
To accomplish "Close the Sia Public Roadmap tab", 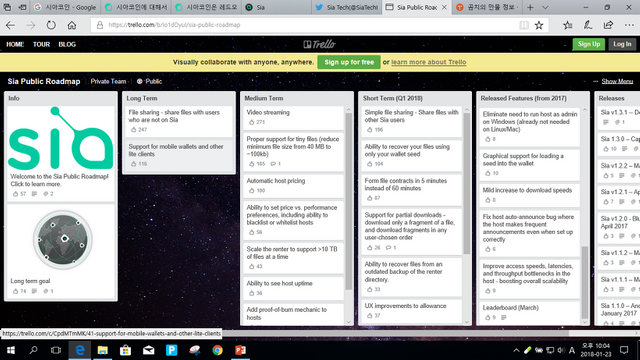I will [x=444, y=7].
